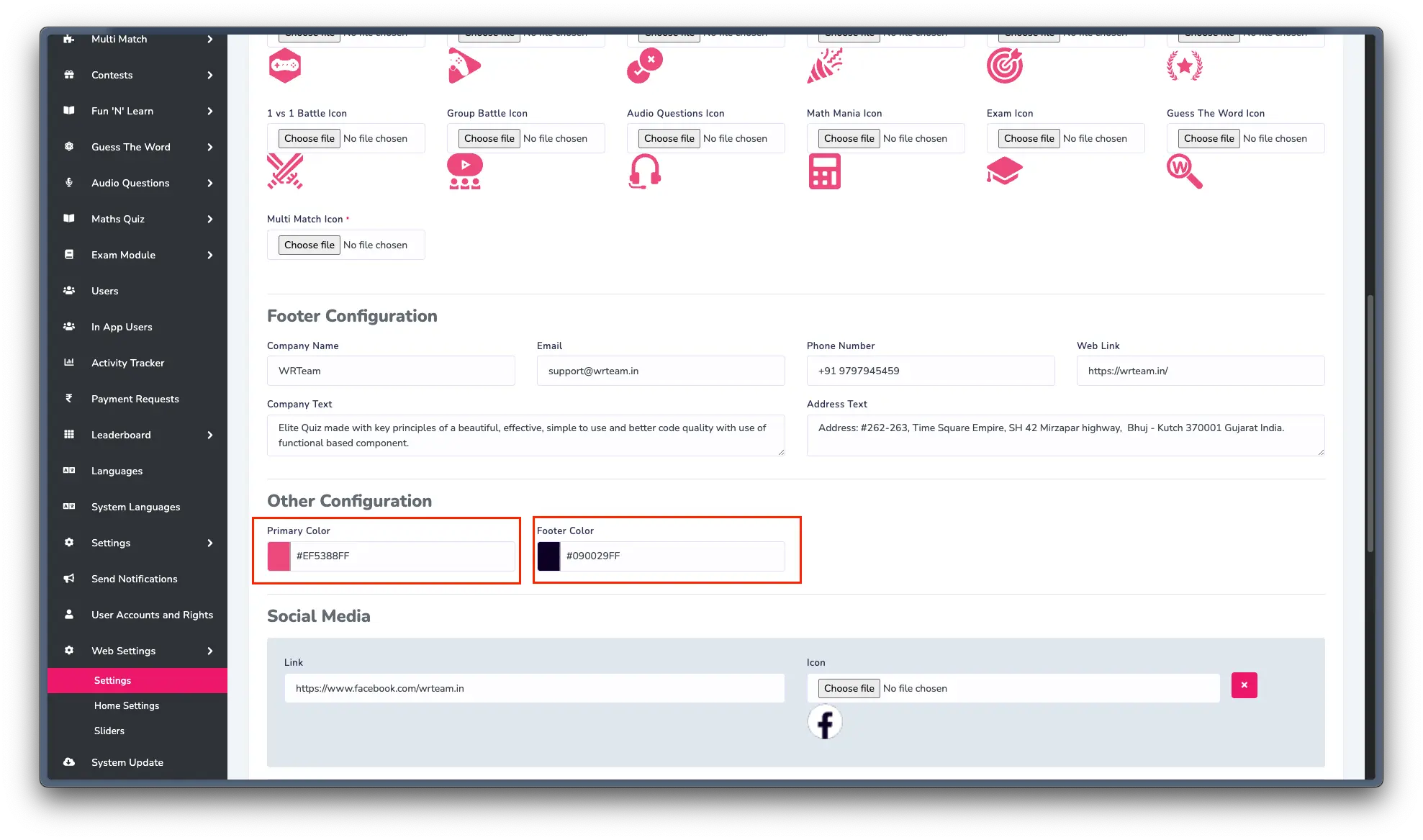Click the crossed swords battle icon
Screen dimensions: 1423x840
click(x=285, y=171)
